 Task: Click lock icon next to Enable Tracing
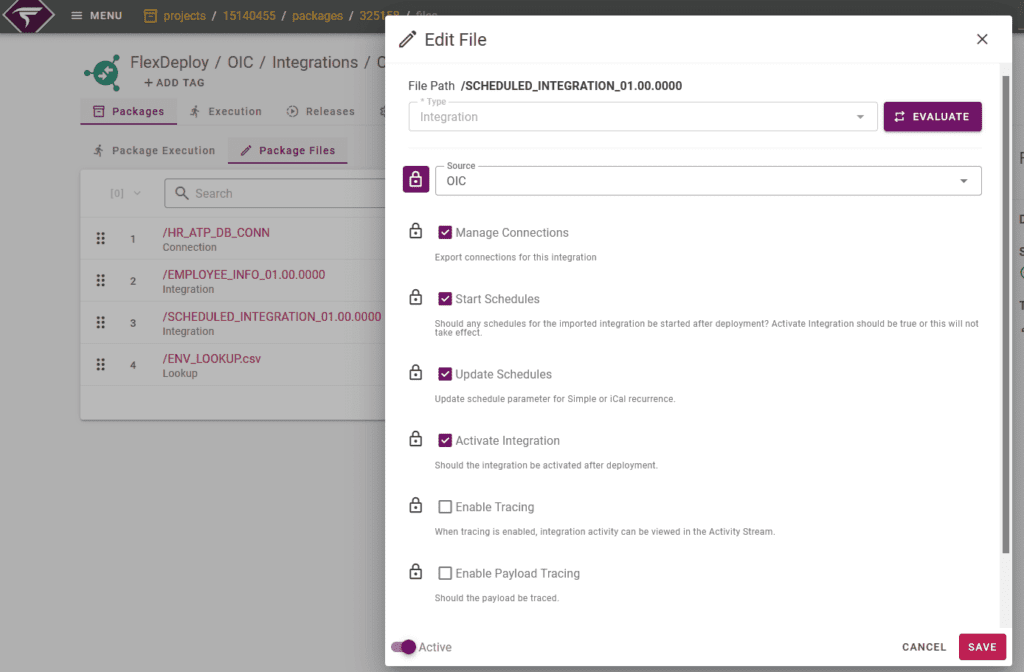pyautogui.click(x=415, y=505)
